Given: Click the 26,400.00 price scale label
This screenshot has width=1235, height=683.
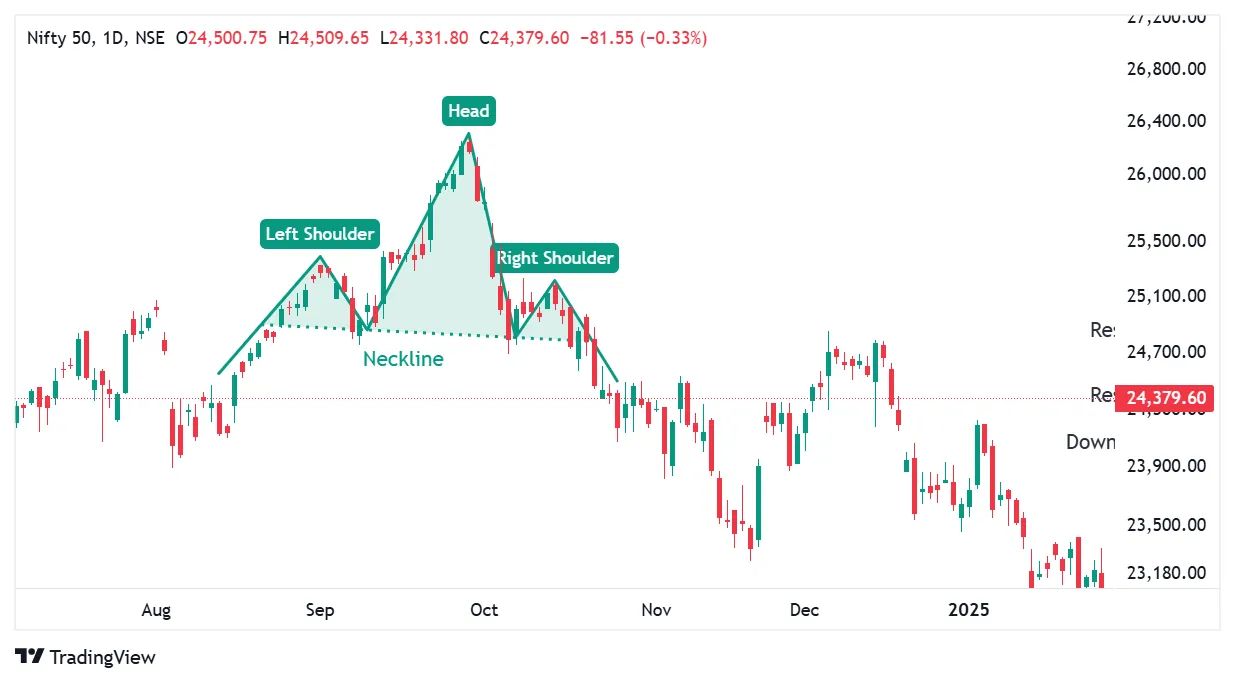Looking at the screenshot, I should (x=1166, y=120).
